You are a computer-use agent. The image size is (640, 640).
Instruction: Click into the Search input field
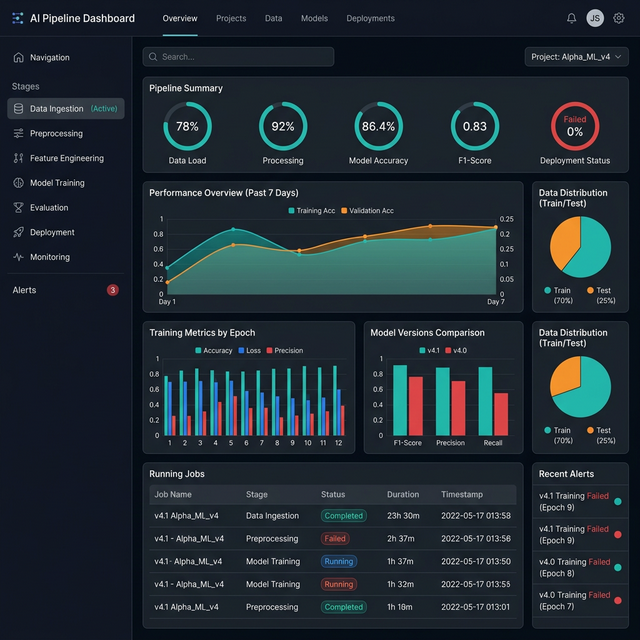238,57
